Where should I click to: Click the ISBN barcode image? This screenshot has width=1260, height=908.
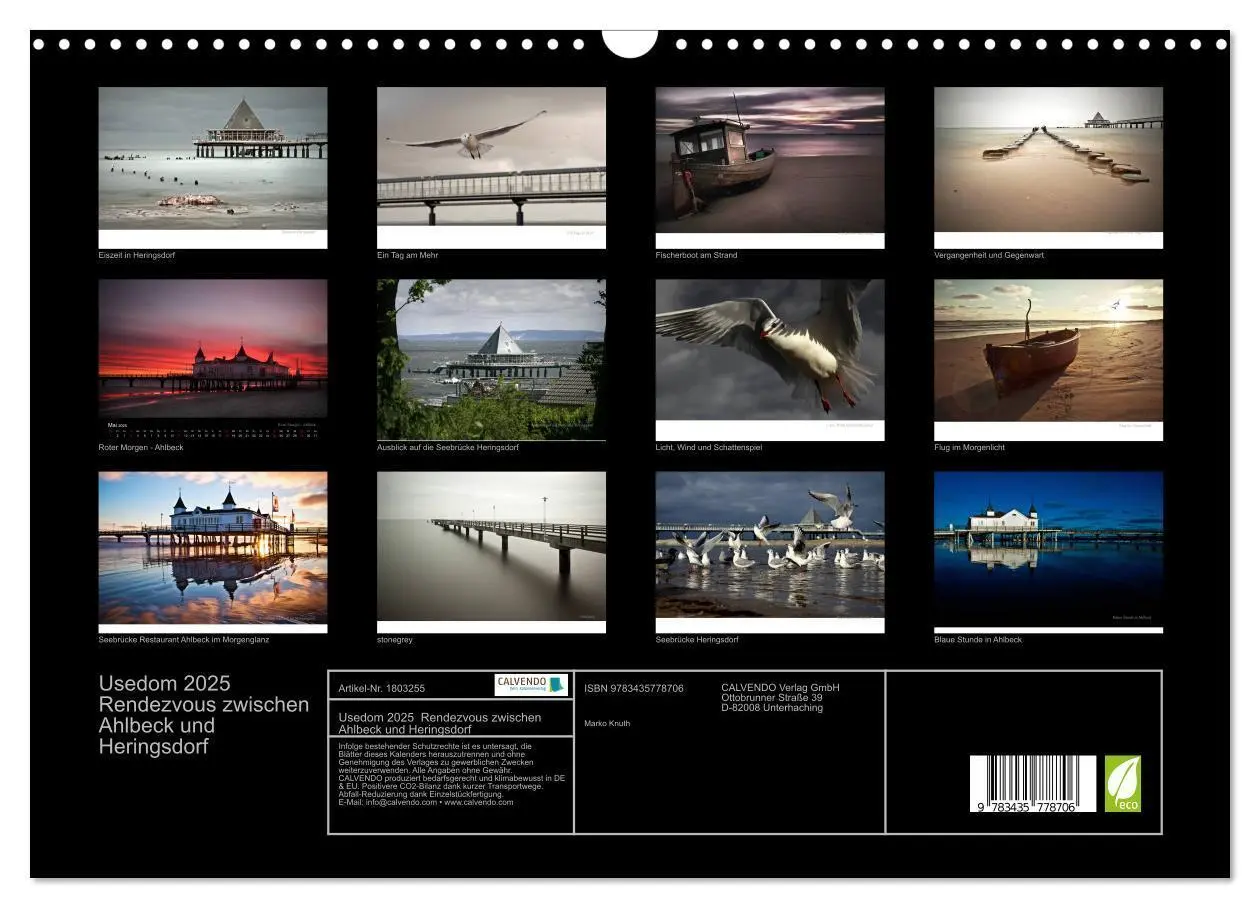point(1033,784)
